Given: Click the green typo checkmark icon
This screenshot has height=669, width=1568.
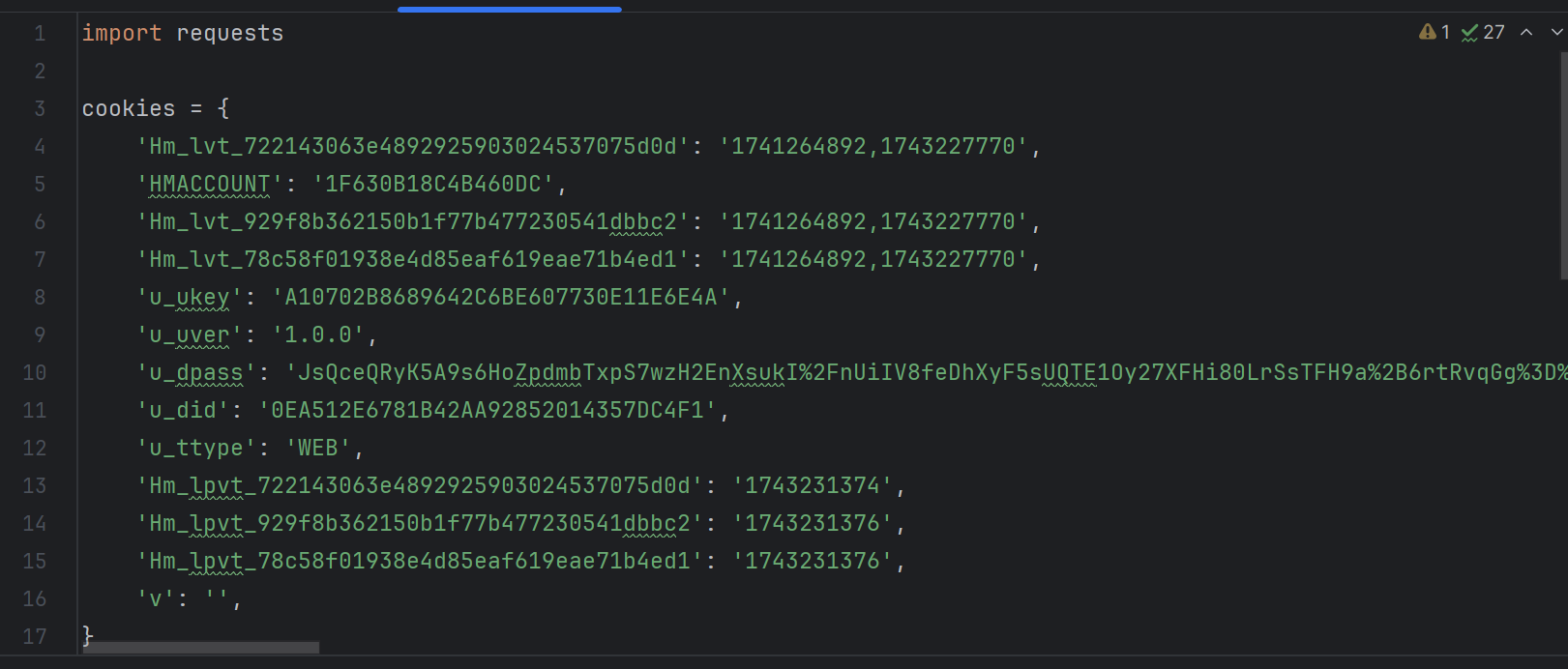Looking at the screenshot, I should click(x=1469, y=33).
